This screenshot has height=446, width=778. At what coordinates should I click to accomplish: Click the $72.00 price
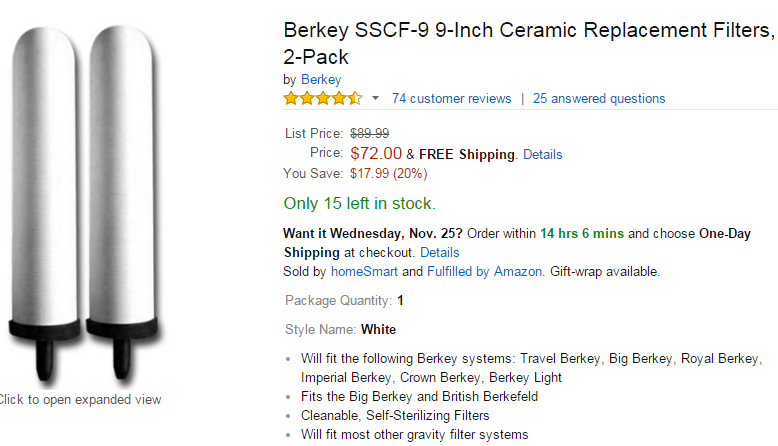point(376,153)
